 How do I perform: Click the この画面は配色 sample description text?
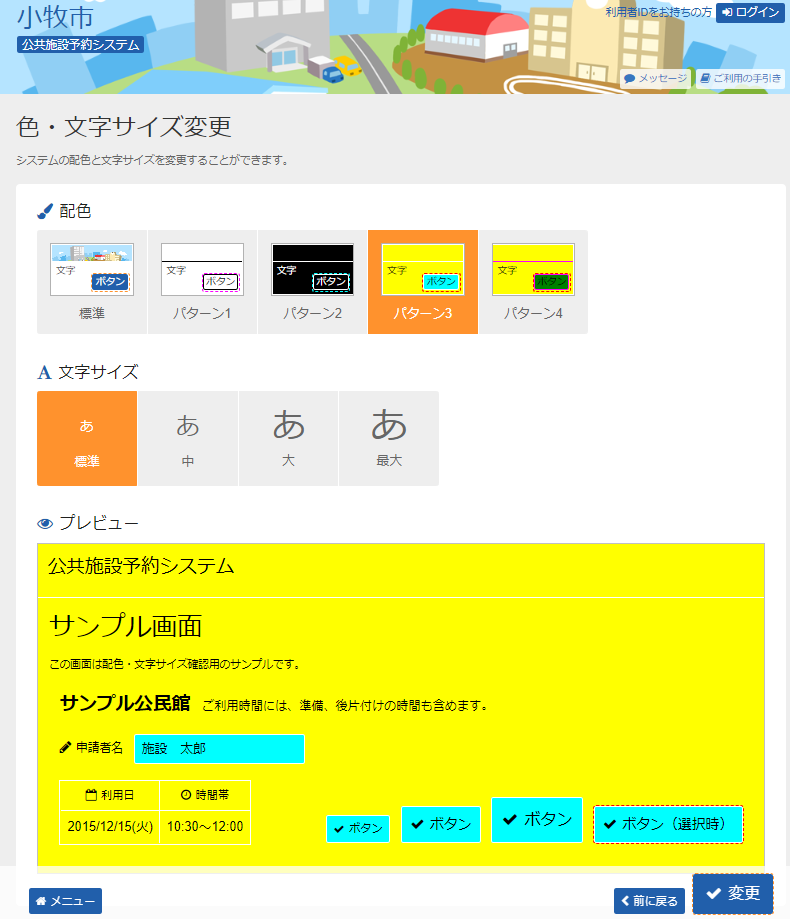pyautogui.click(x=176, y=664)
